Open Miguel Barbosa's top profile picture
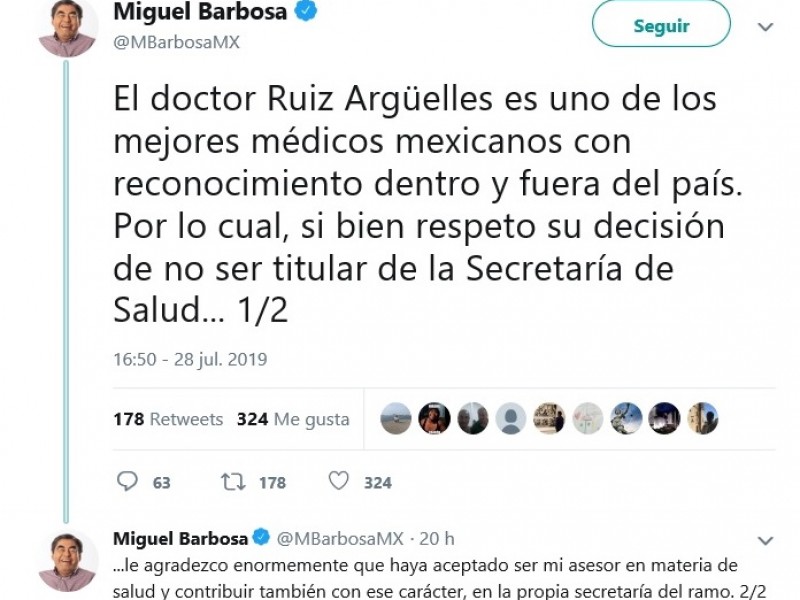The height and width of the screenshot is (600, 800). 67,27
